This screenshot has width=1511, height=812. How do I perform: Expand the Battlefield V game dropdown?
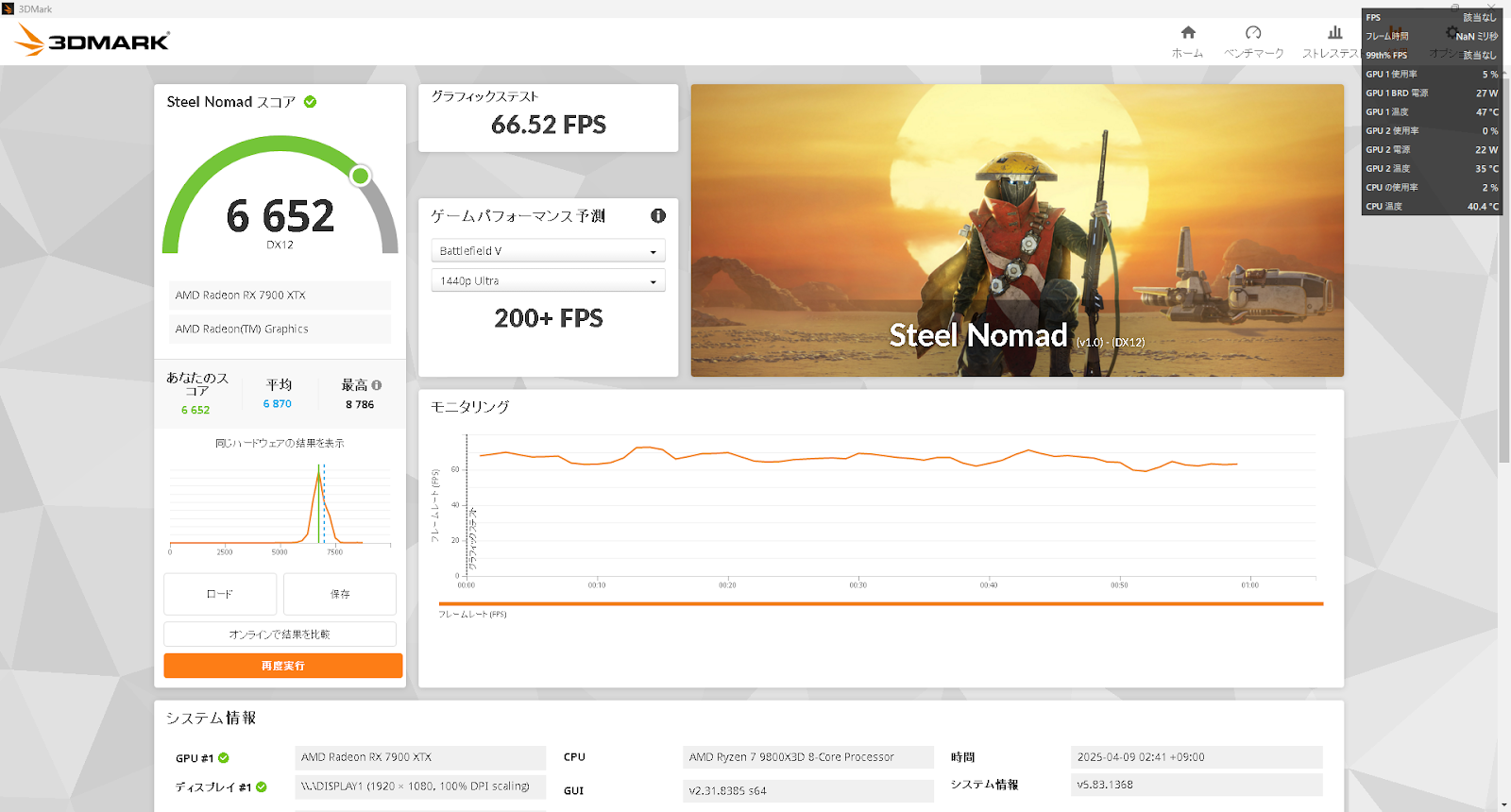pyautogui.click(x=548, y=251)
